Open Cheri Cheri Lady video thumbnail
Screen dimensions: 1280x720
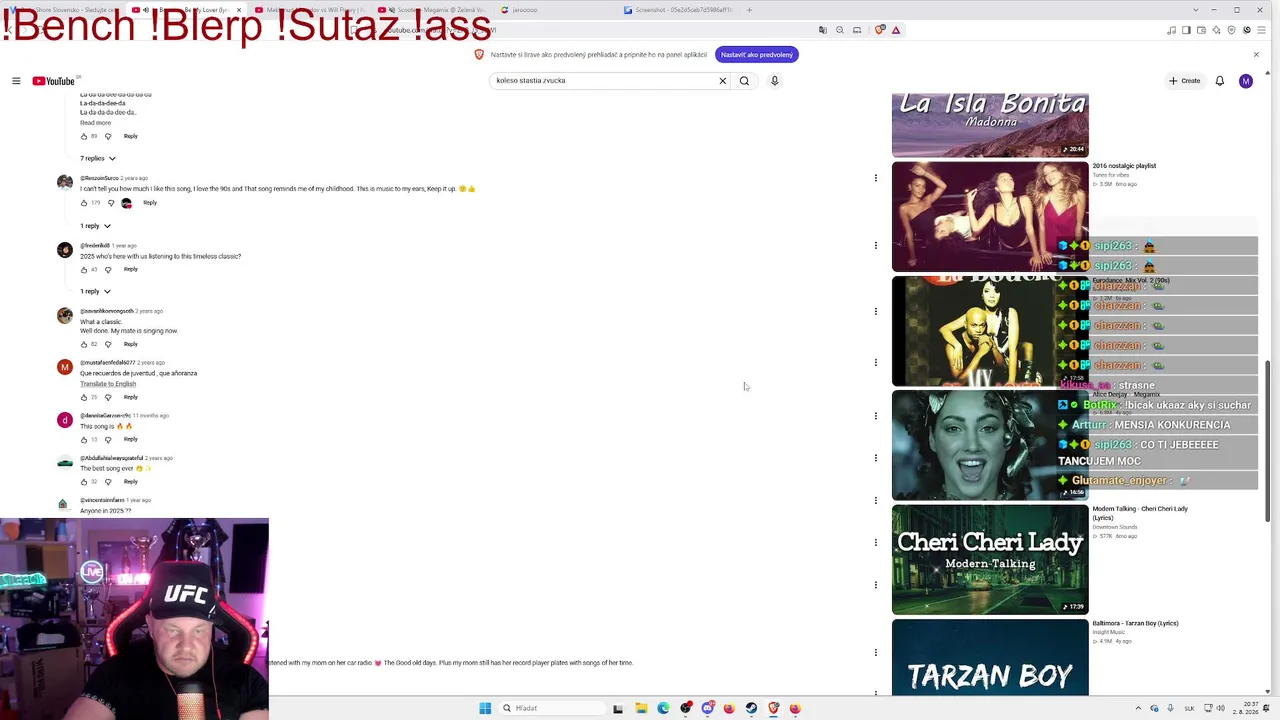(990, 559)
